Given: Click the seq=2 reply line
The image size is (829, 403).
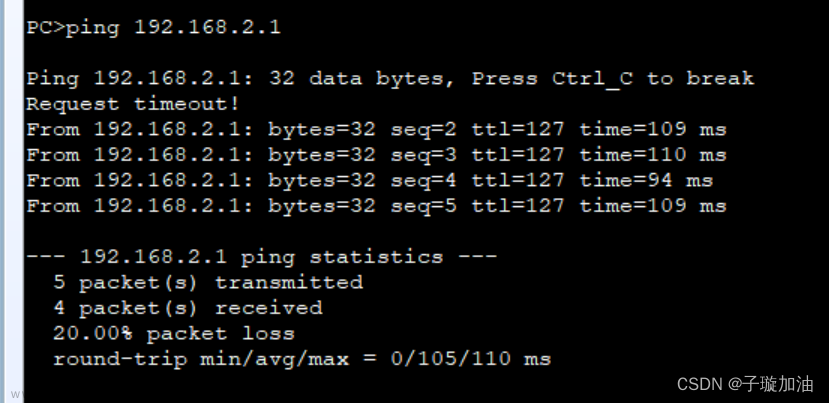Looking at the screenshot, I should (x=376, y=130).
